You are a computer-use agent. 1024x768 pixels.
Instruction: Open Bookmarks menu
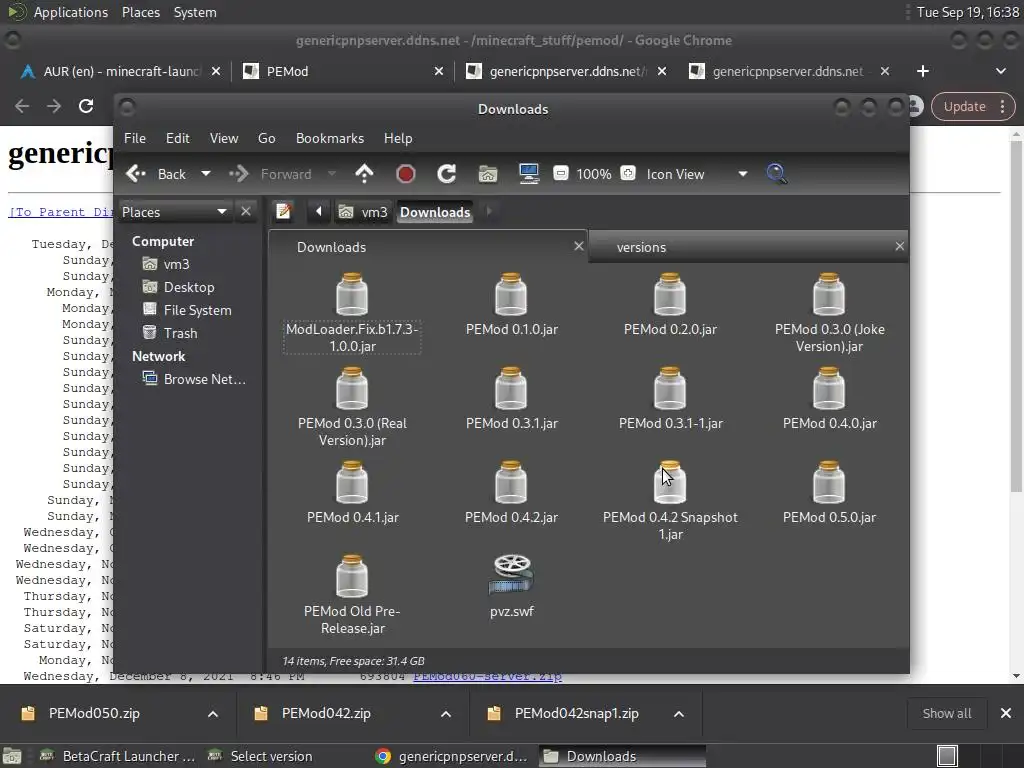330,138
